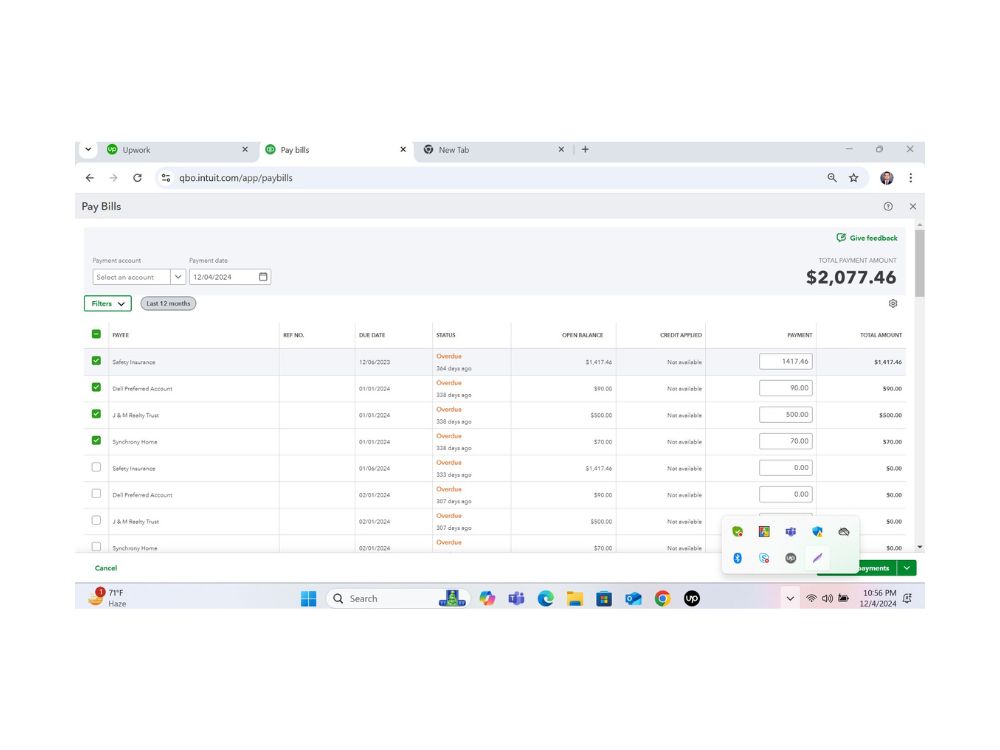Switch to the New Tab tab

(x=494, y=150)
